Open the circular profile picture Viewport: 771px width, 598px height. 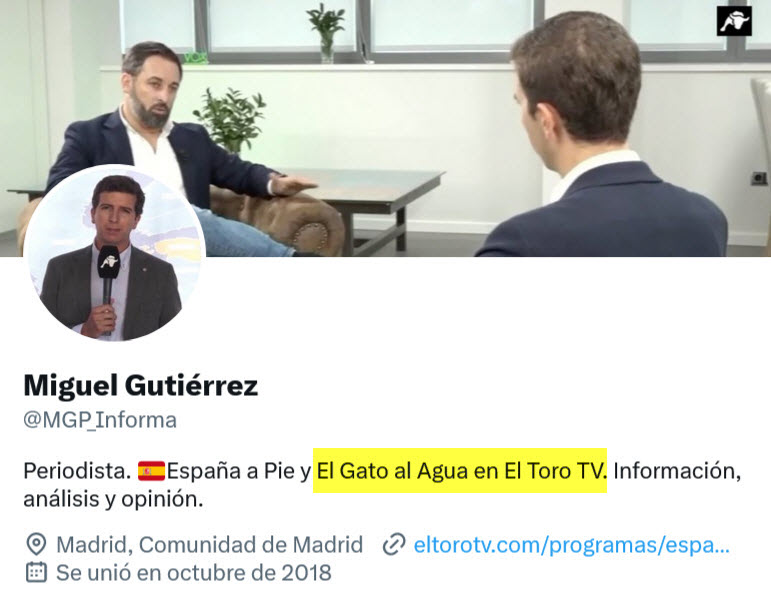pos(115,254)
